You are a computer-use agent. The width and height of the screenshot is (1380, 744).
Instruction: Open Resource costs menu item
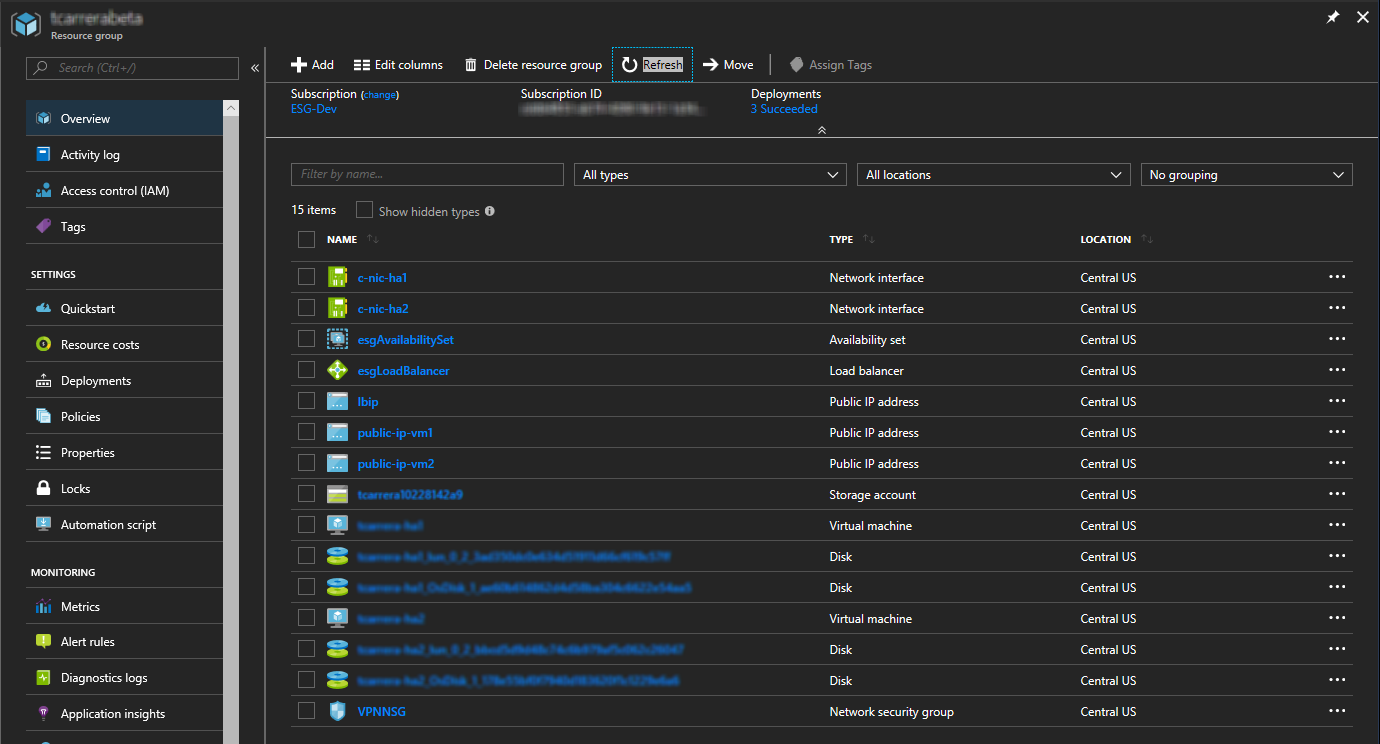click(124, 344)
